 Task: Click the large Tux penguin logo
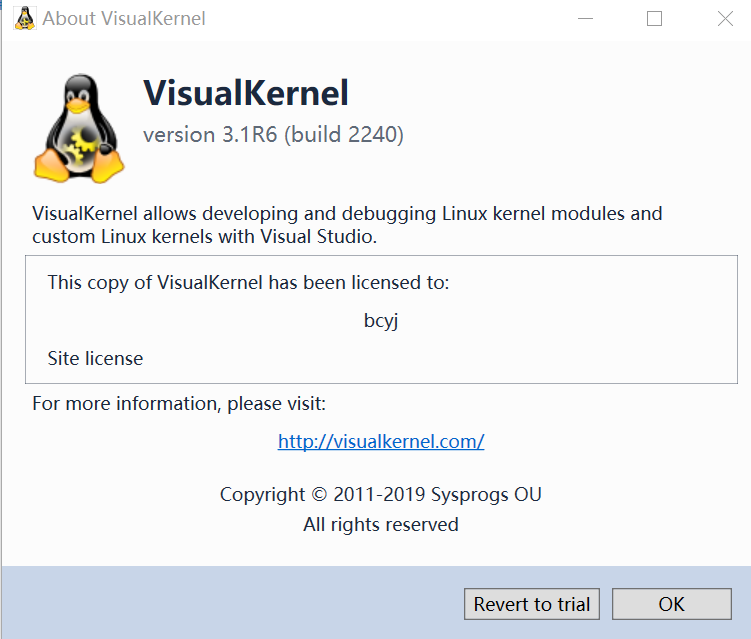coord(79,129)
